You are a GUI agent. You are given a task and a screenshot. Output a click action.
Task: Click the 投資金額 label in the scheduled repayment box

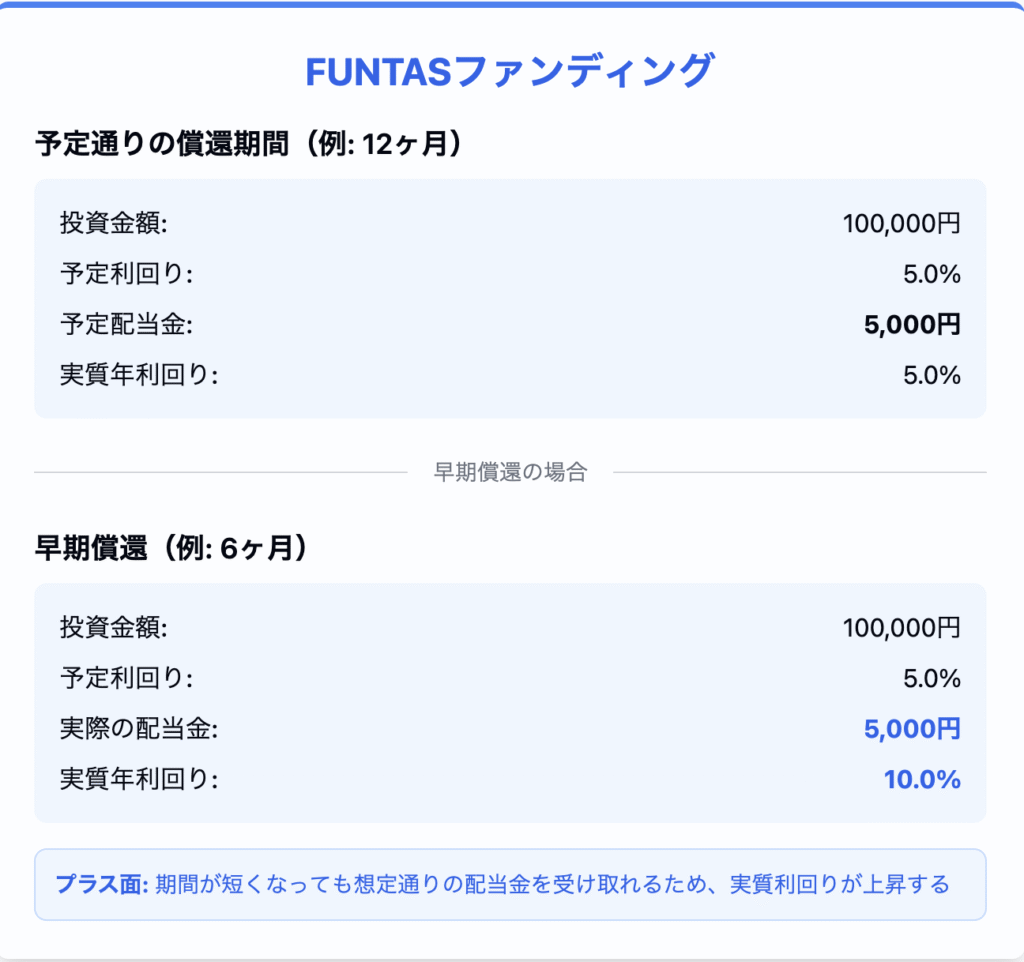[114, 223]
